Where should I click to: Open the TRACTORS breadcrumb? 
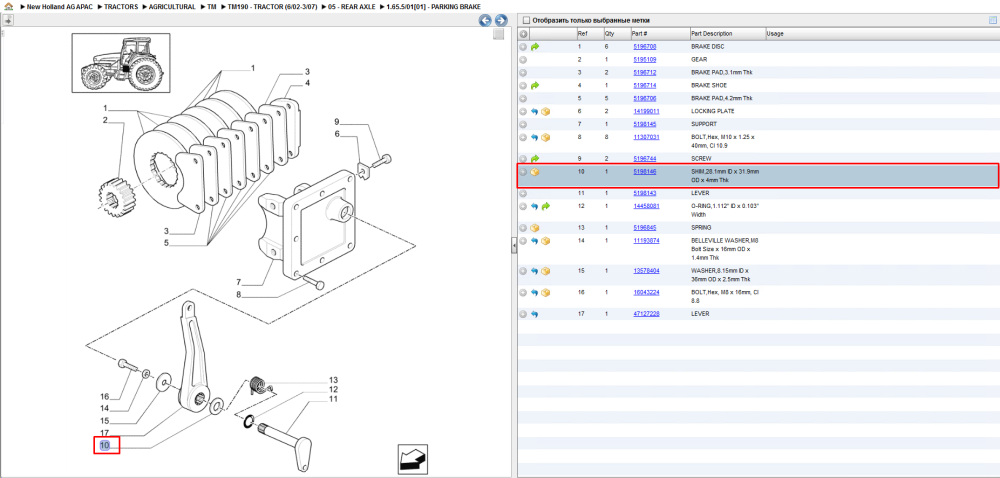tap(121, 6)
